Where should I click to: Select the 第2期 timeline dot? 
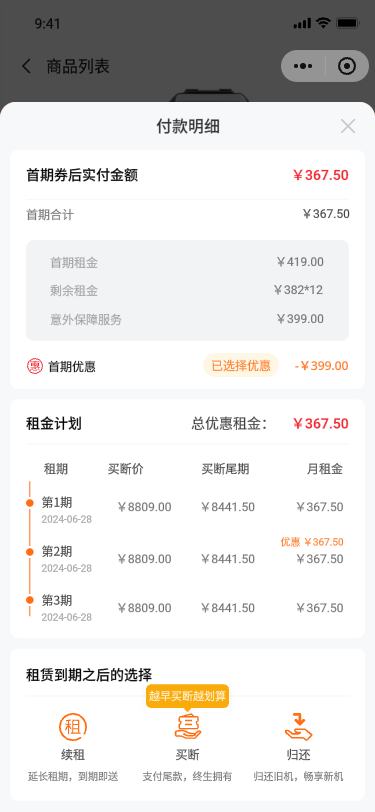coord(30,552)
